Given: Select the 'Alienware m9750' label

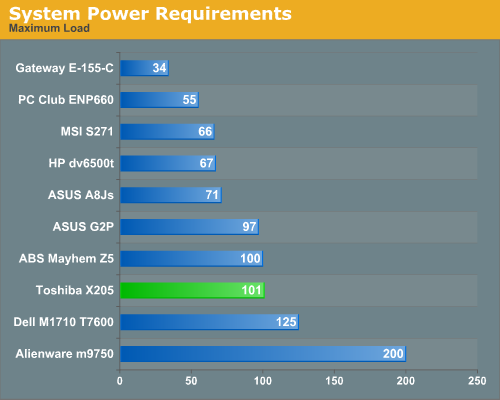Looking at the screenshot, I should coord(64,354).
